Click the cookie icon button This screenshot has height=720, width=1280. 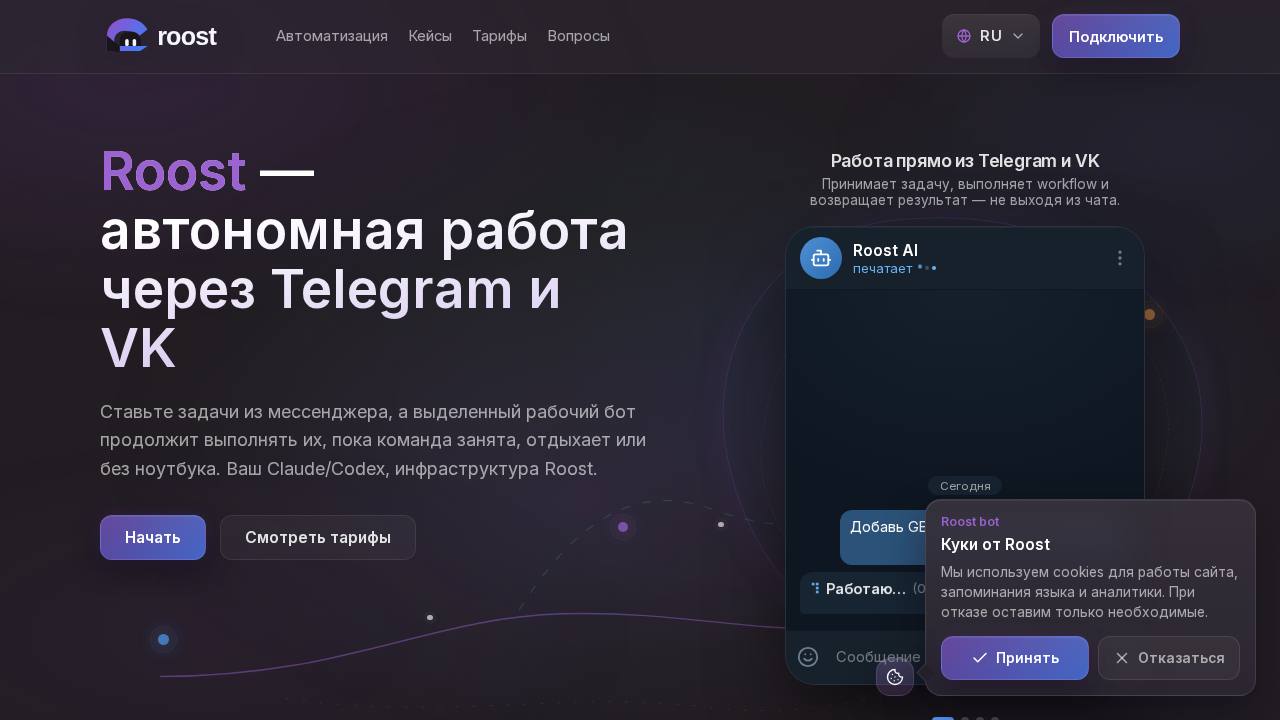tap(895, 677)
